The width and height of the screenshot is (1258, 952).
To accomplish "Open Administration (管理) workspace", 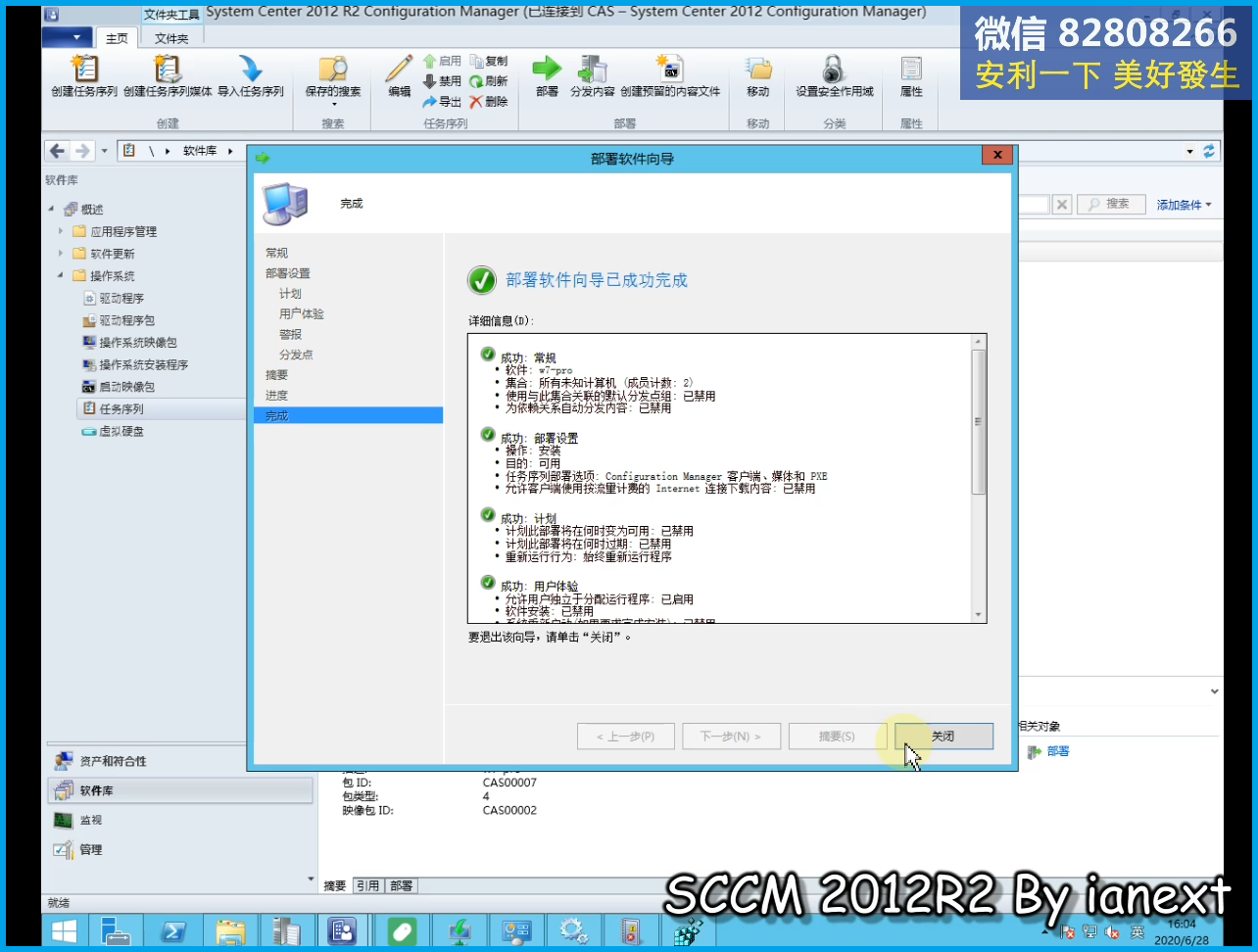I will (x=180, y=849).
